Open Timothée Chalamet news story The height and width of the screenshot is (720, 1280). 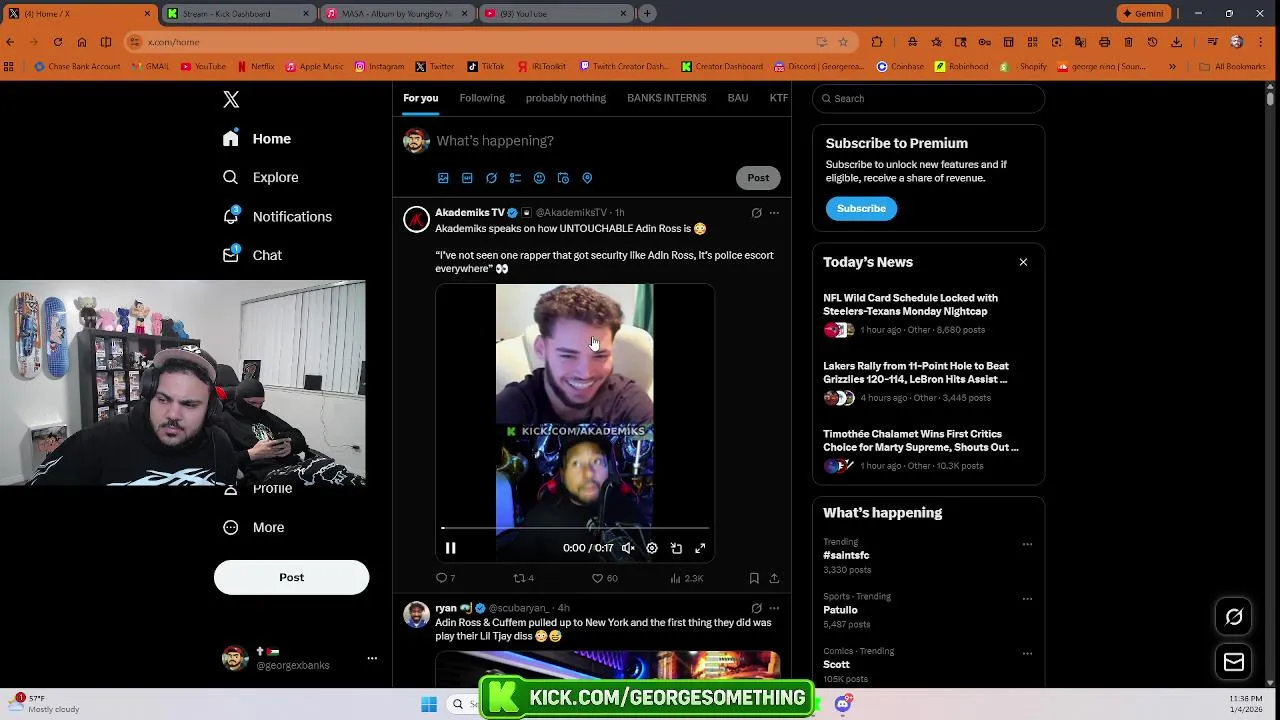928,449
